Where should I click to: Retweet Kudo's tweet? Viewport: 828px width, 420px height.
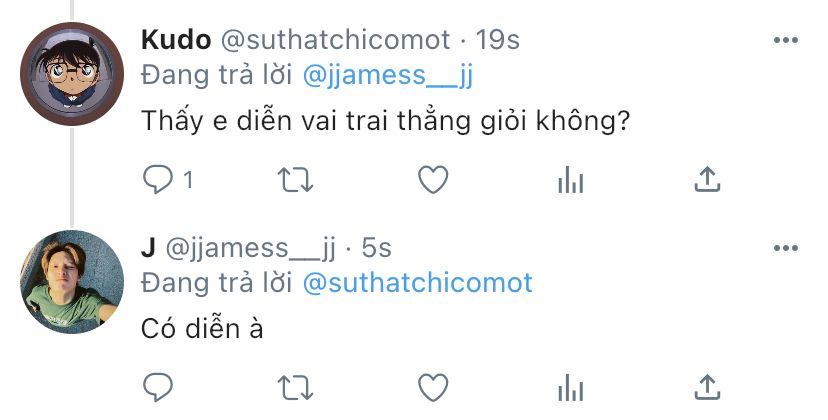point(296,180)
